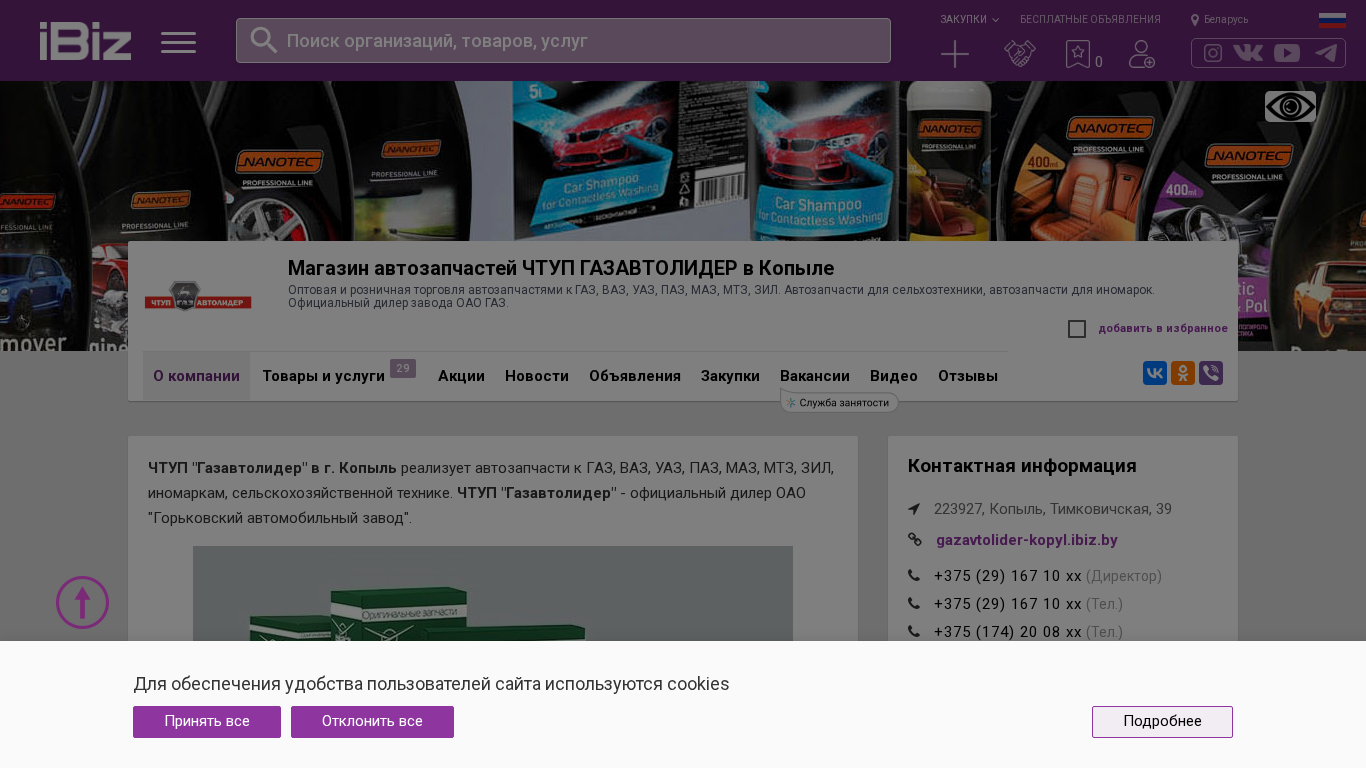
Task: Go to the 'Объявления' tab
Action: [635, 376]
